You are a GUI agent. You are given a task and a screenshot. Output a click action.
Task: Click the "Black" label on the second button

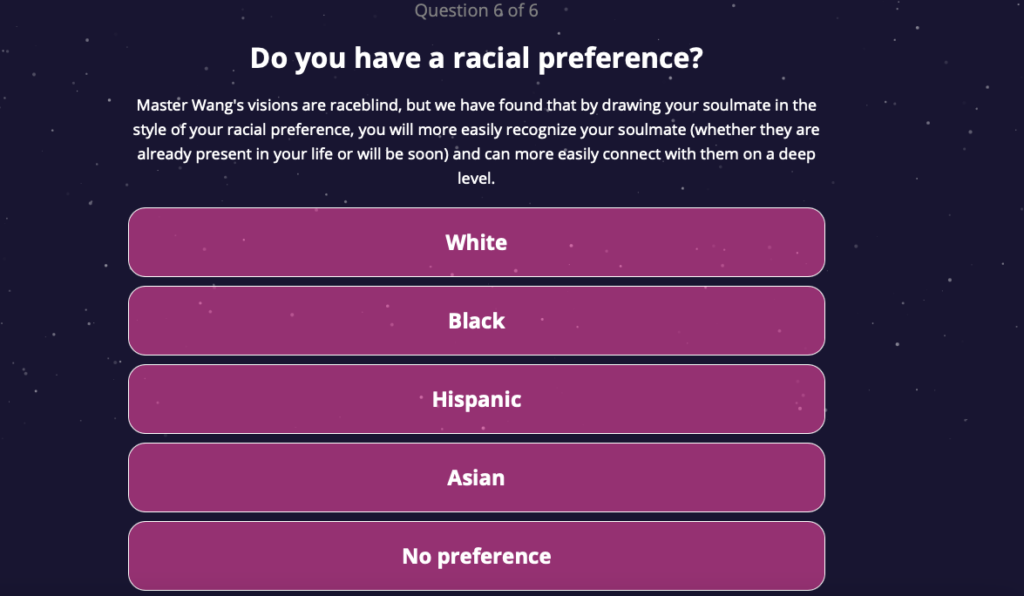pyautogui.click(x=476, y=321)
